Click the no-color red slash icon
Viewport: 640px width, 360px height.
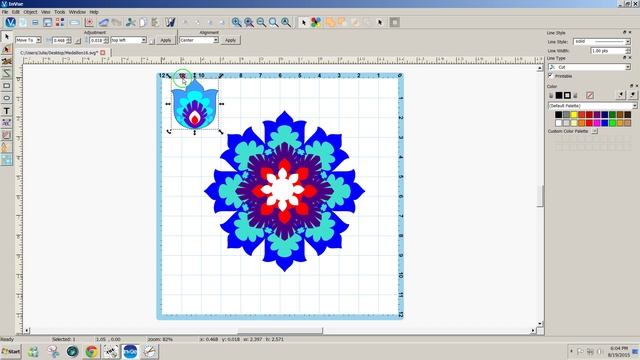pos(590,95)
